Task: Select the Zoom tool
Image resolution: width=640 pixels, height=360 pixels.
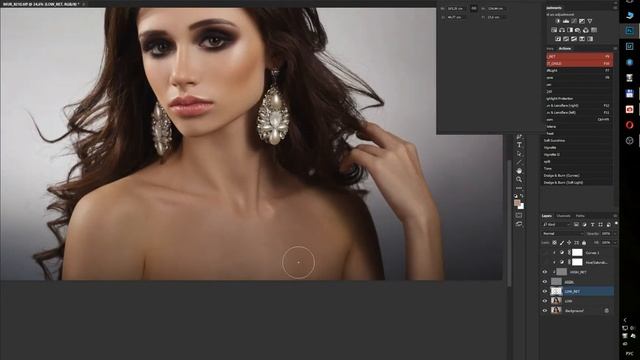Action: point(519,179)
